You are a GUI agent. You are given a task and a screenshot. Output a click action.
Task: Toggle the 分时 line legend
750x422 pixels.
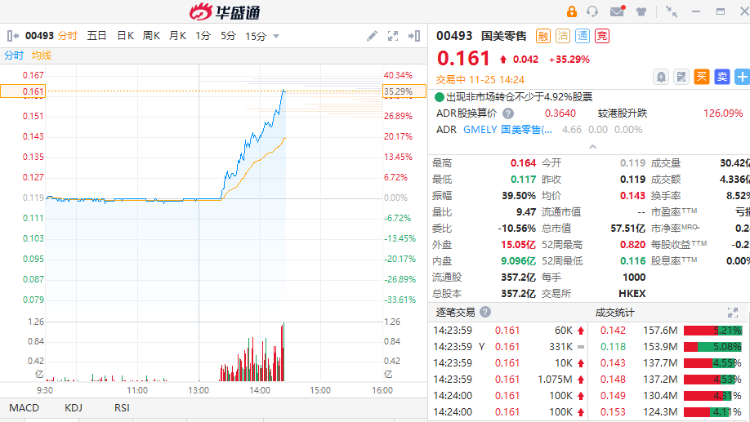click(14, 56)
